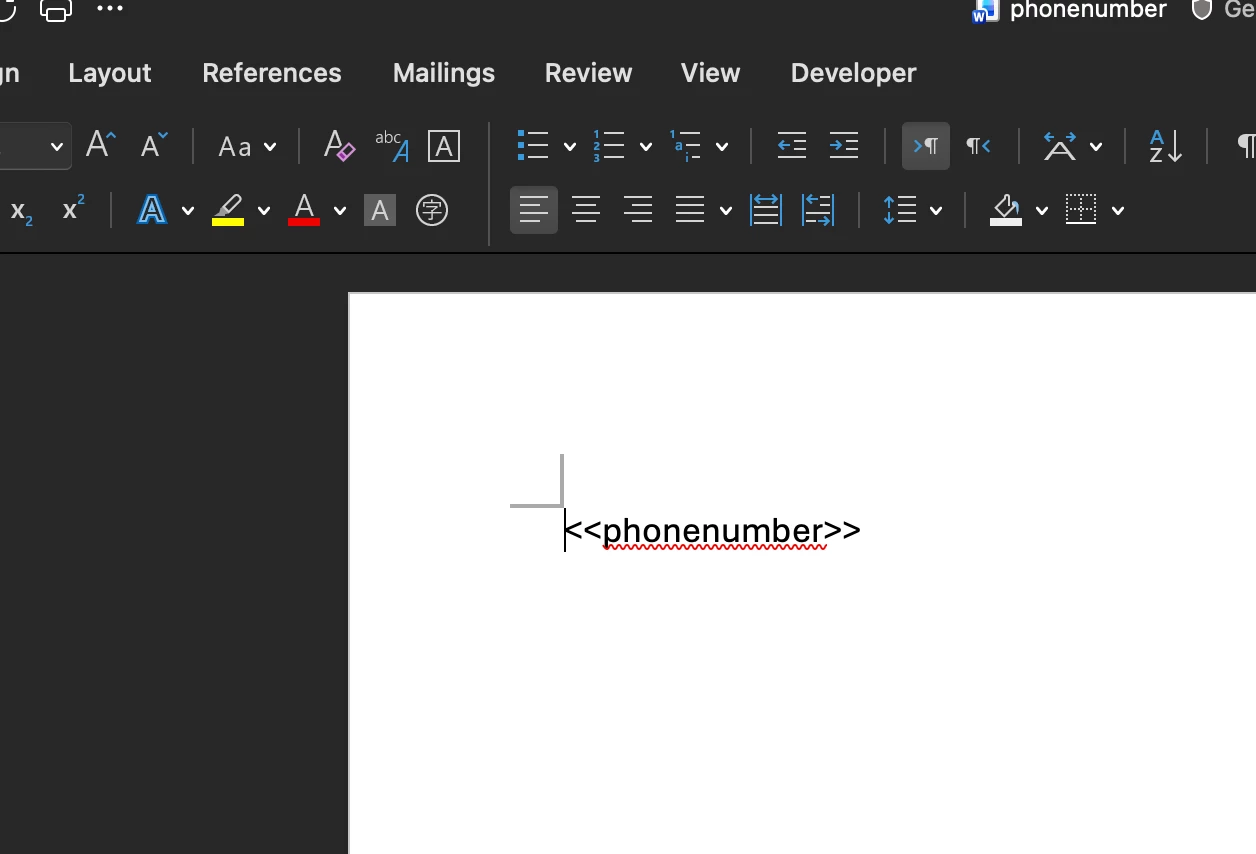Toggle left-to-right text direction
Viewport: 1256px width, 854px height.
click(x=926, y=146)
